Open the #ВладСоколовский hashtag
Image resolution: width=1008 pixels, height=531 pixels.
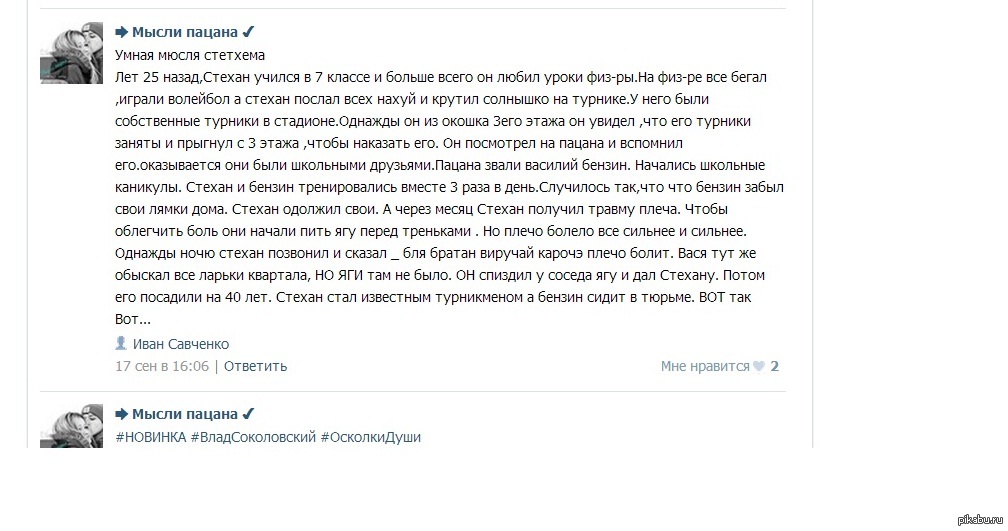(x=253, y=437)
